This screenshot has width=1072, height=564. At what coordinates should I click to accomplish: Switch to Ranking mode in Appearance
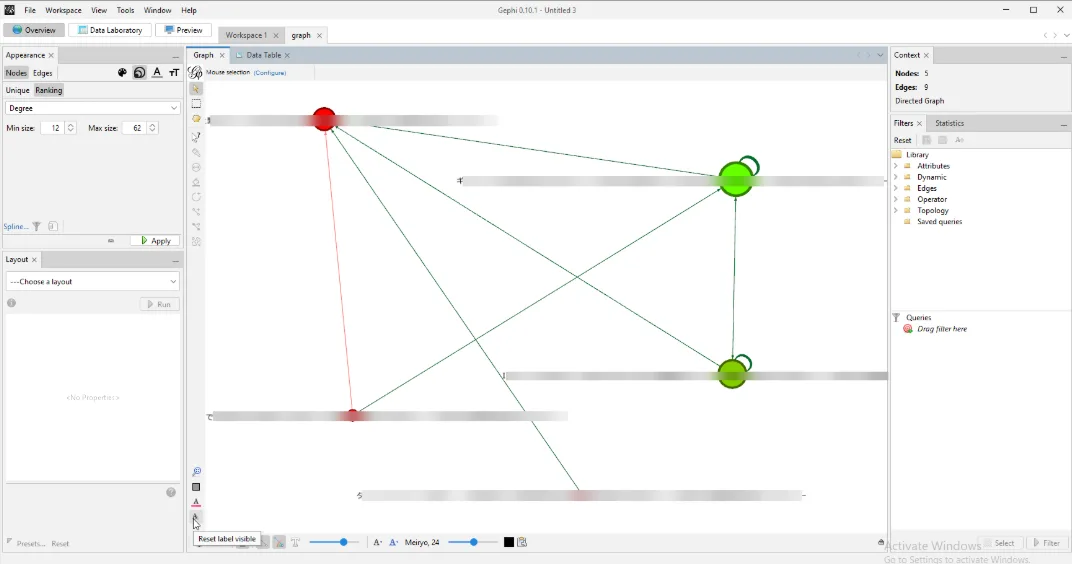coord(49,90)
